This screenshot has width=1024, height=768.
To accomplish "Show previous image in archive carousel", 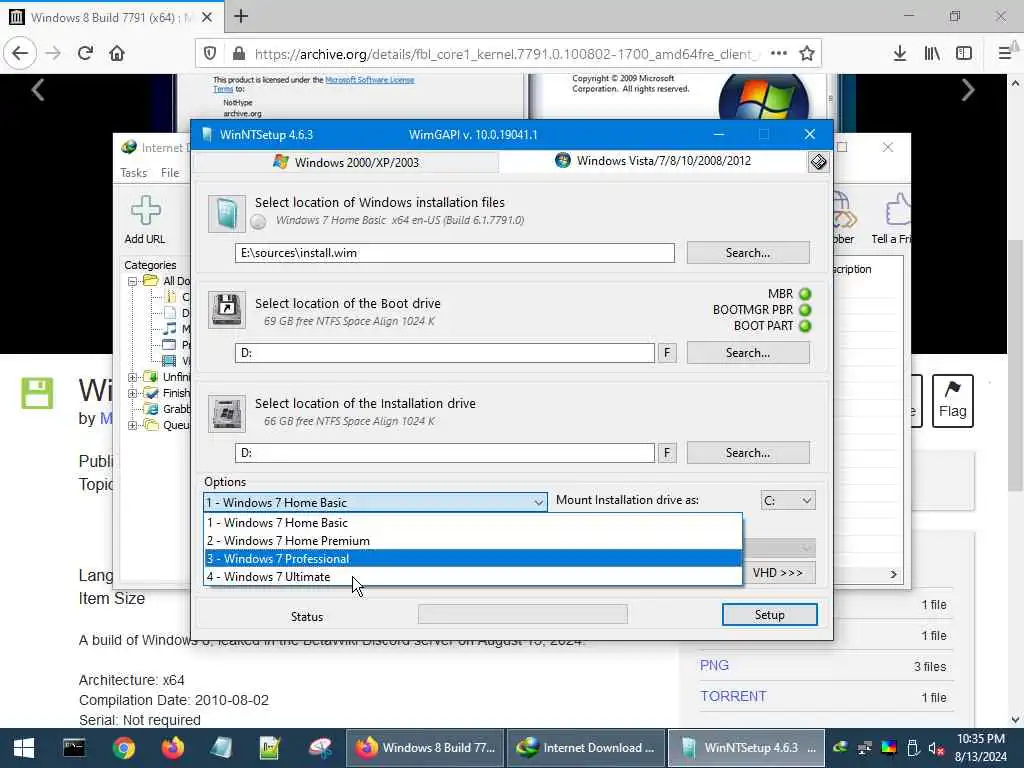I will 38,89.
